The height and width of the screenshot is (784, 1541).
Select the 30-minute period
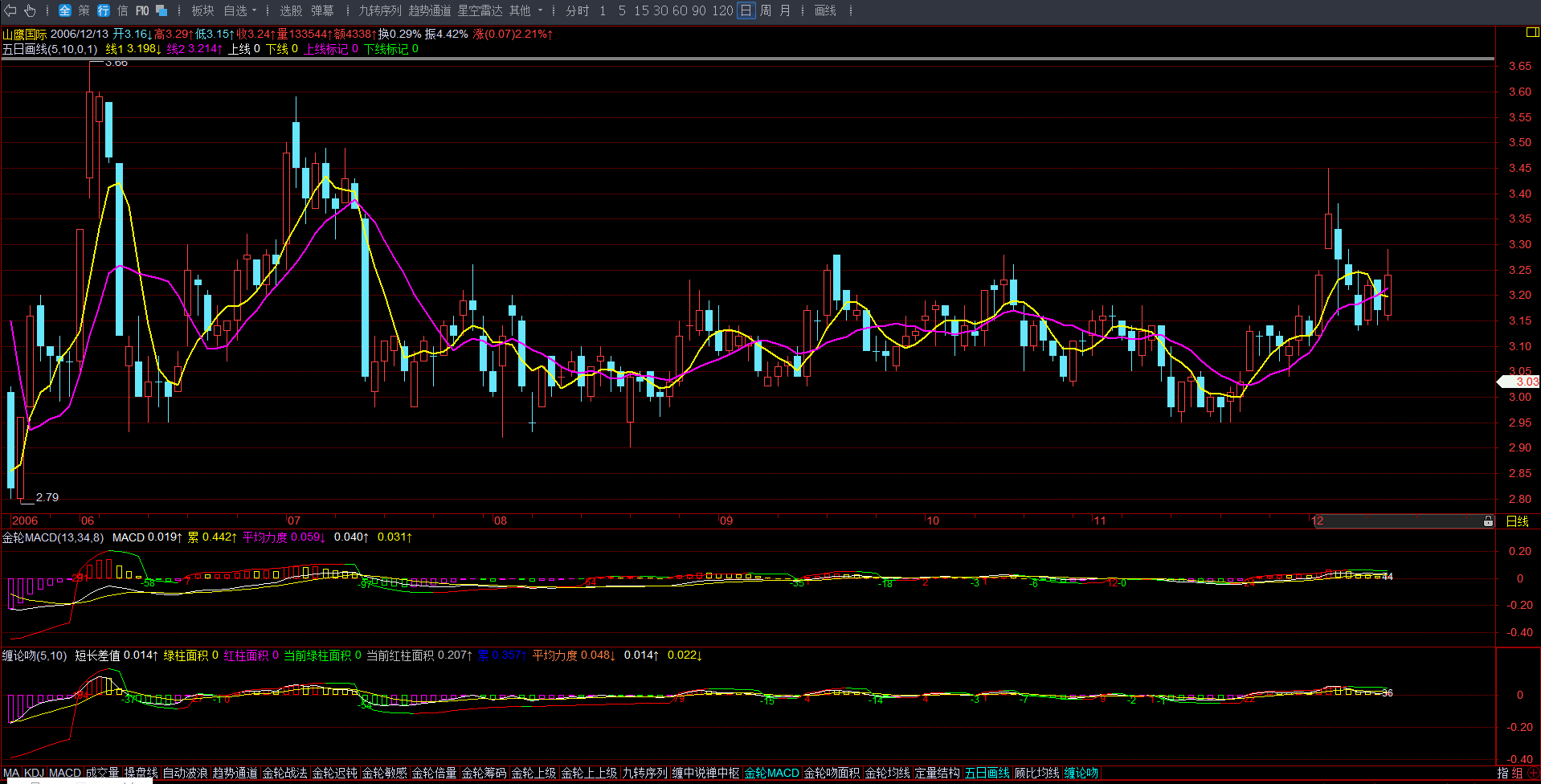660,10
